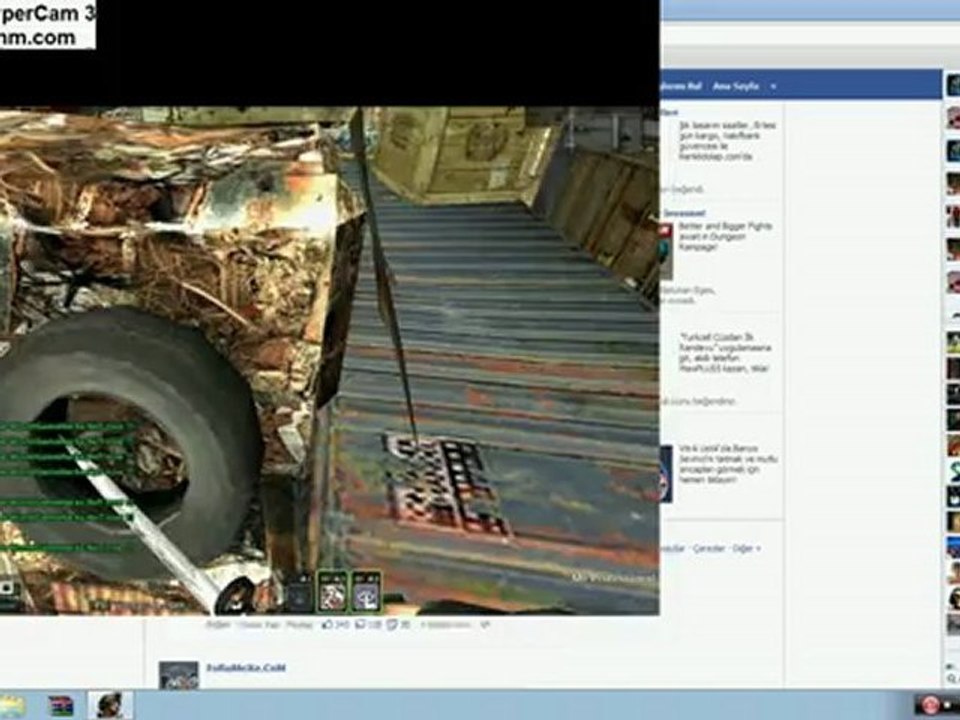The height and width of the screenshot is (720, 960).
Task: Select the middle green-bordered killstreak icon in game
Action: (x=332, y=592)
